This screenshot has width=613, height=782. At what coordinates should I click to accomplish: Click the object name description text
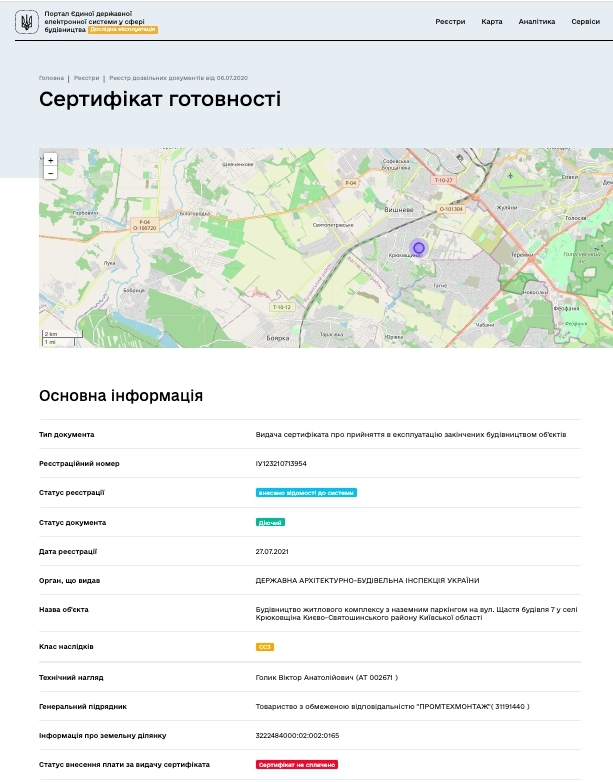coord(416,613)
